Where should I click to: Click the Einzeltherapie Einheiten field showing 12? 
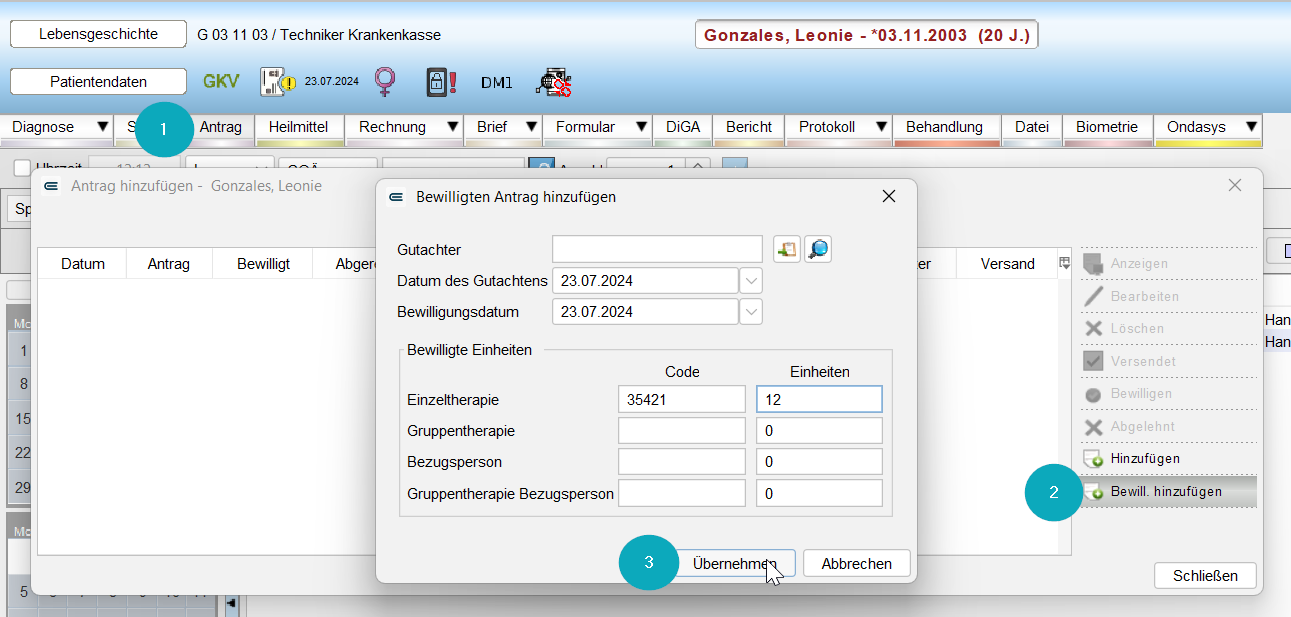coord(819,400)
